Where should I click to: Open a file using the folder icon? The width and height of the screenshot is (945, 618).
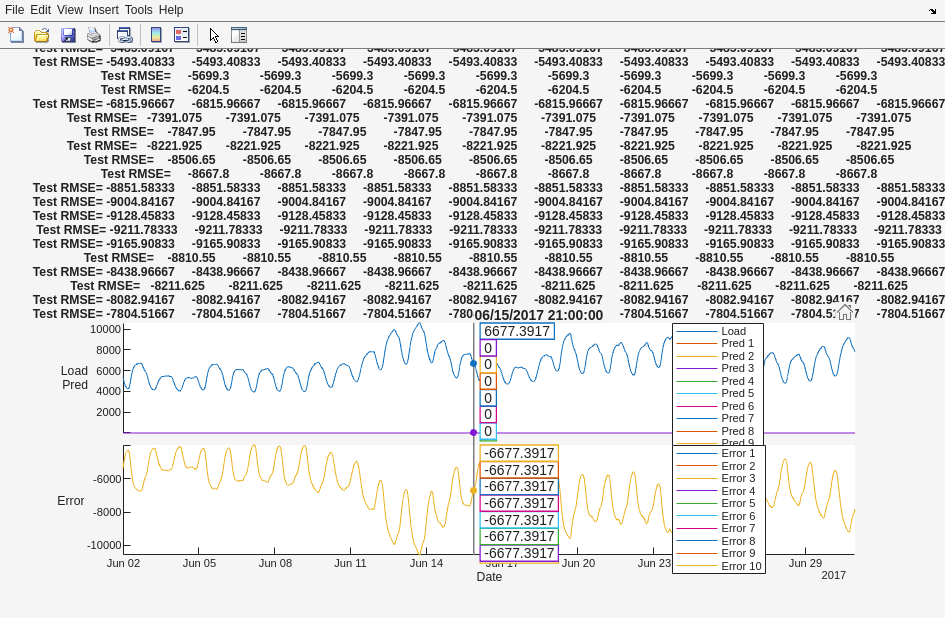click(42, 35)
